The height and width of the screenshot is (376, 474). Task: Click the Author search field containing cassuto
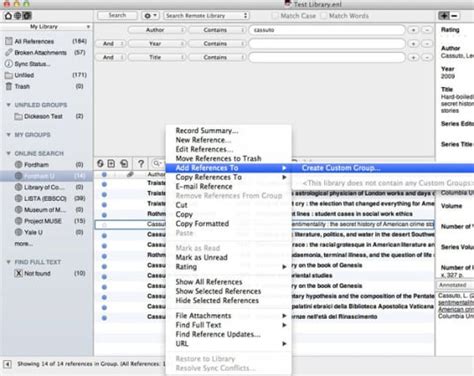click(327, 30)
